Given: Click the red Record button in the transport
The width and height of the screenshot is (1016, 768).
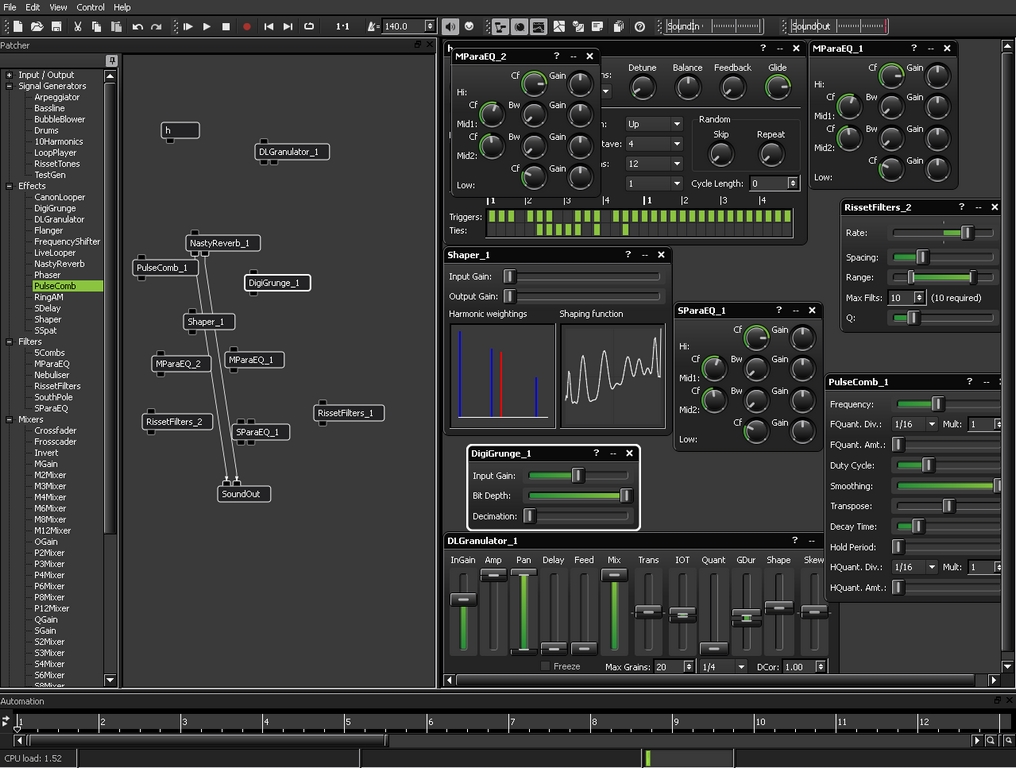Looking at the screenshot, I should (247, 26).
